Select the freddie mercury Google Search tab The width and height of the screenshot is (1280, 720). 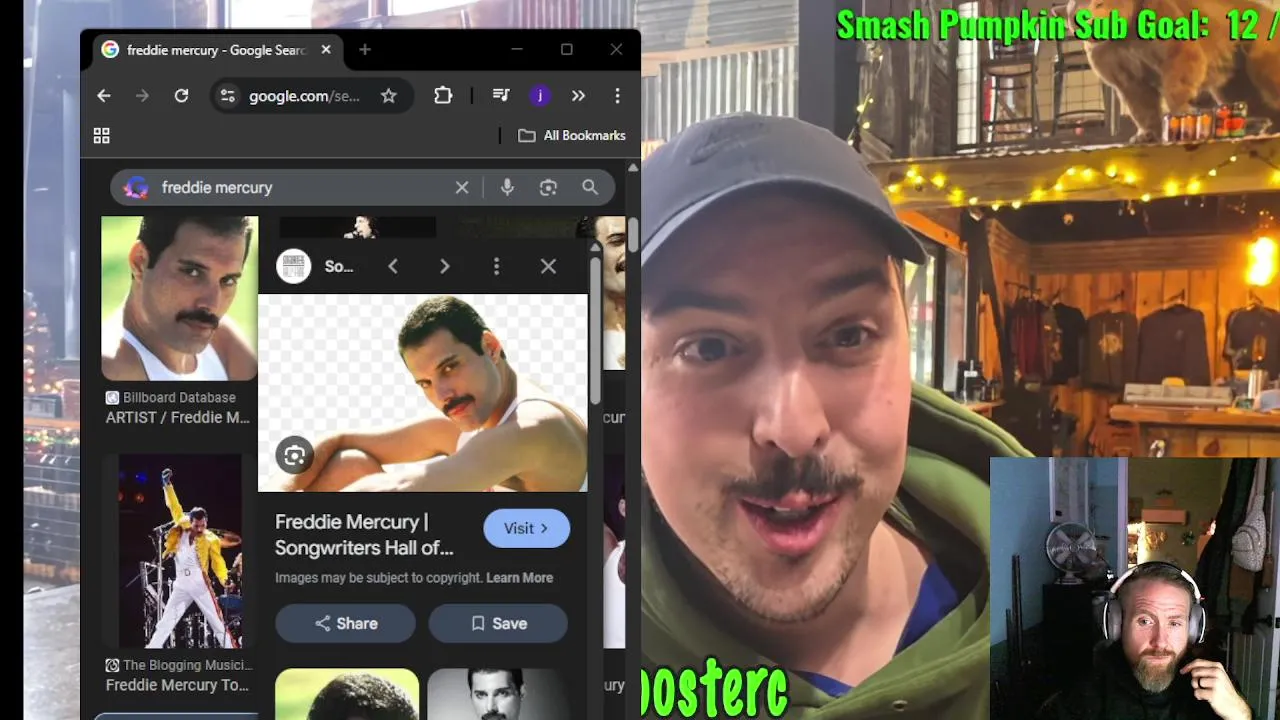tap(217, 50)
